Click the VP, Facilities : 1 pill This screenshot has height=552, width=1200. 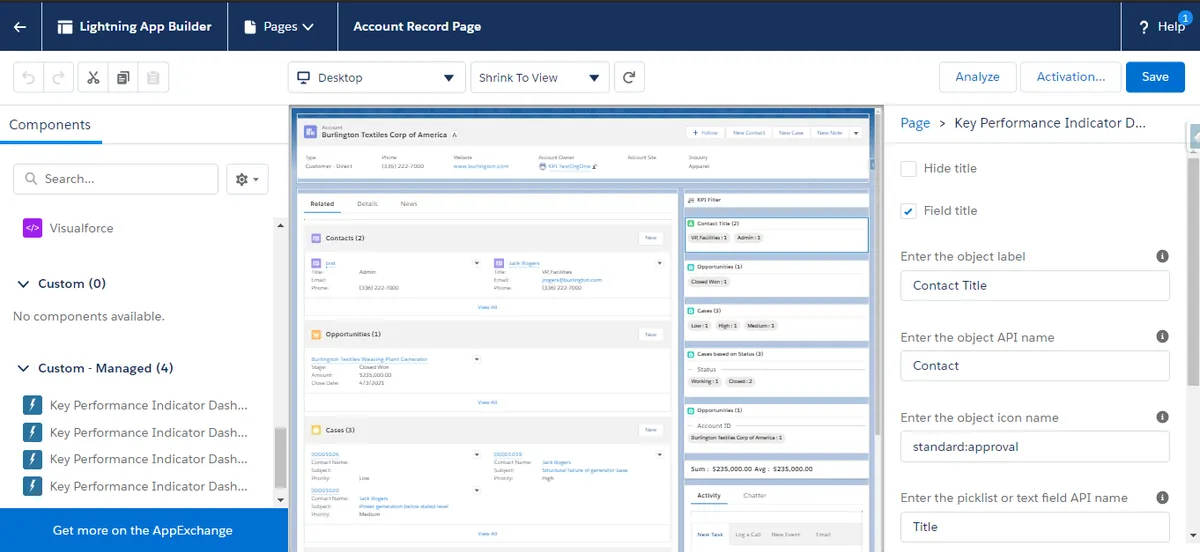[x=711, y=238]
